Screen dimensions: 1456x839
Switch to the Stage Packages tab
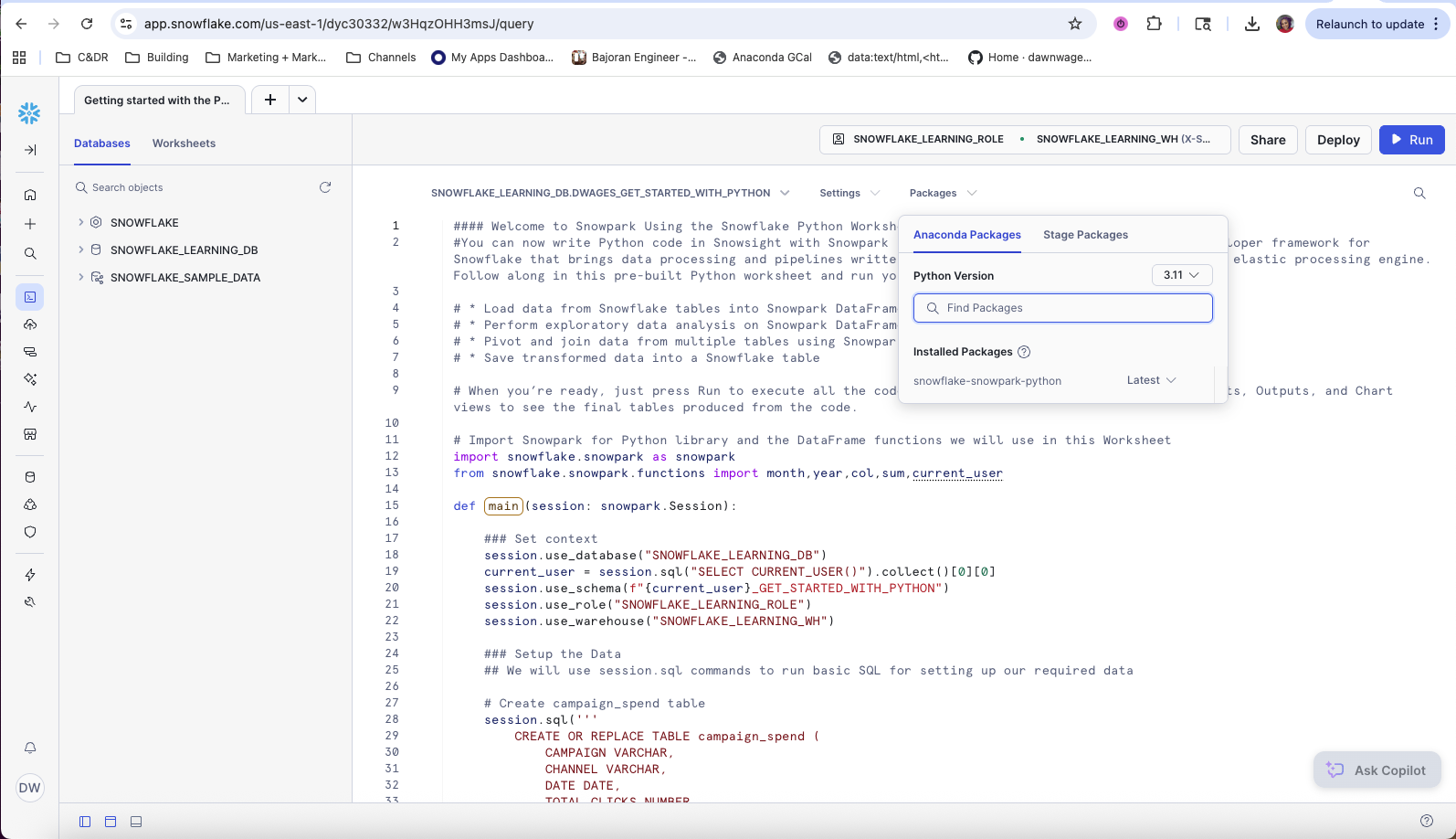click(1085, 235)
